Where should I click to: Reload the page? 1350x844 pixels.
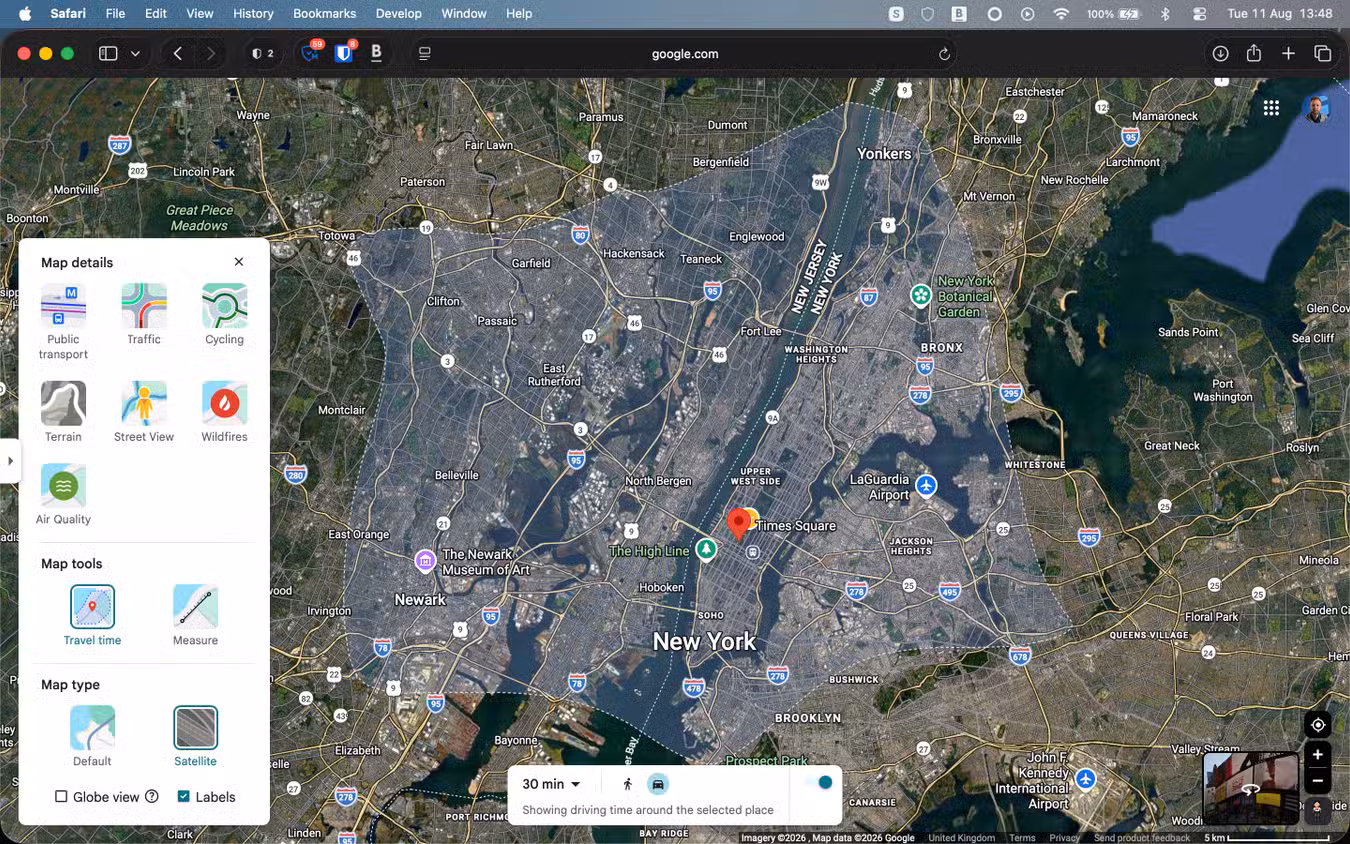pos(944,54)
